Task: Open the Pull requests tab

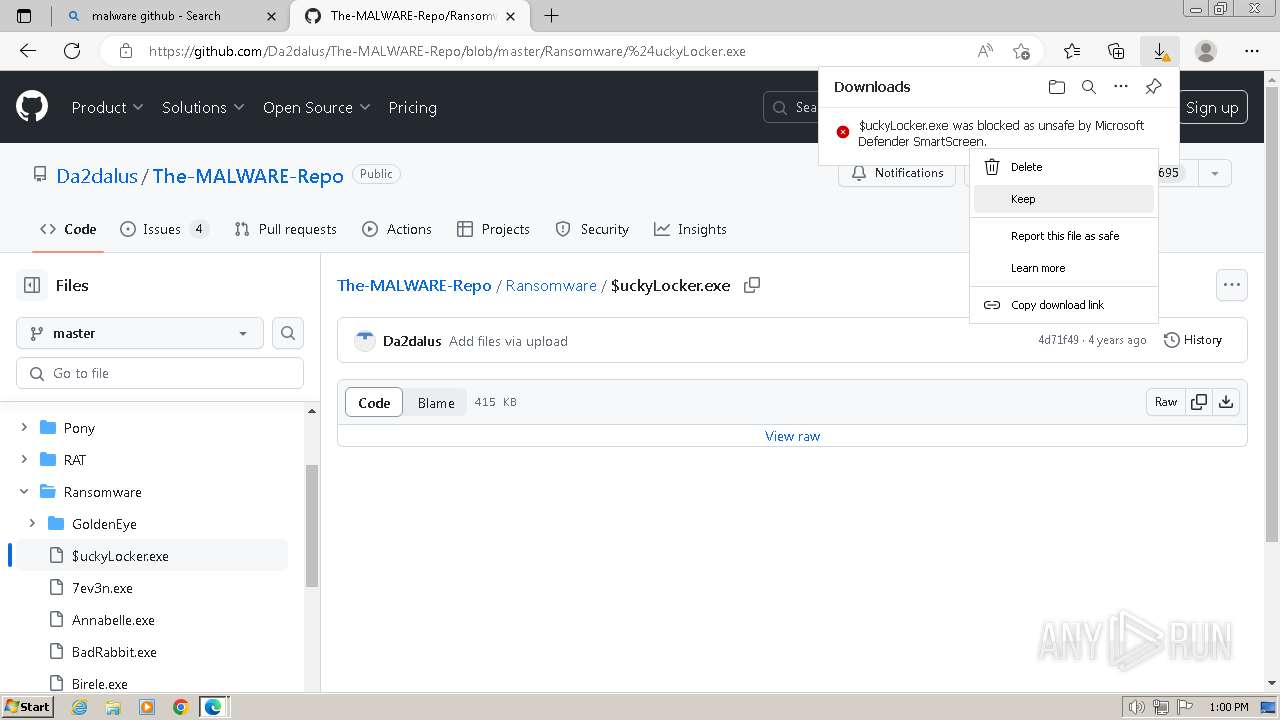Action: 285,229
